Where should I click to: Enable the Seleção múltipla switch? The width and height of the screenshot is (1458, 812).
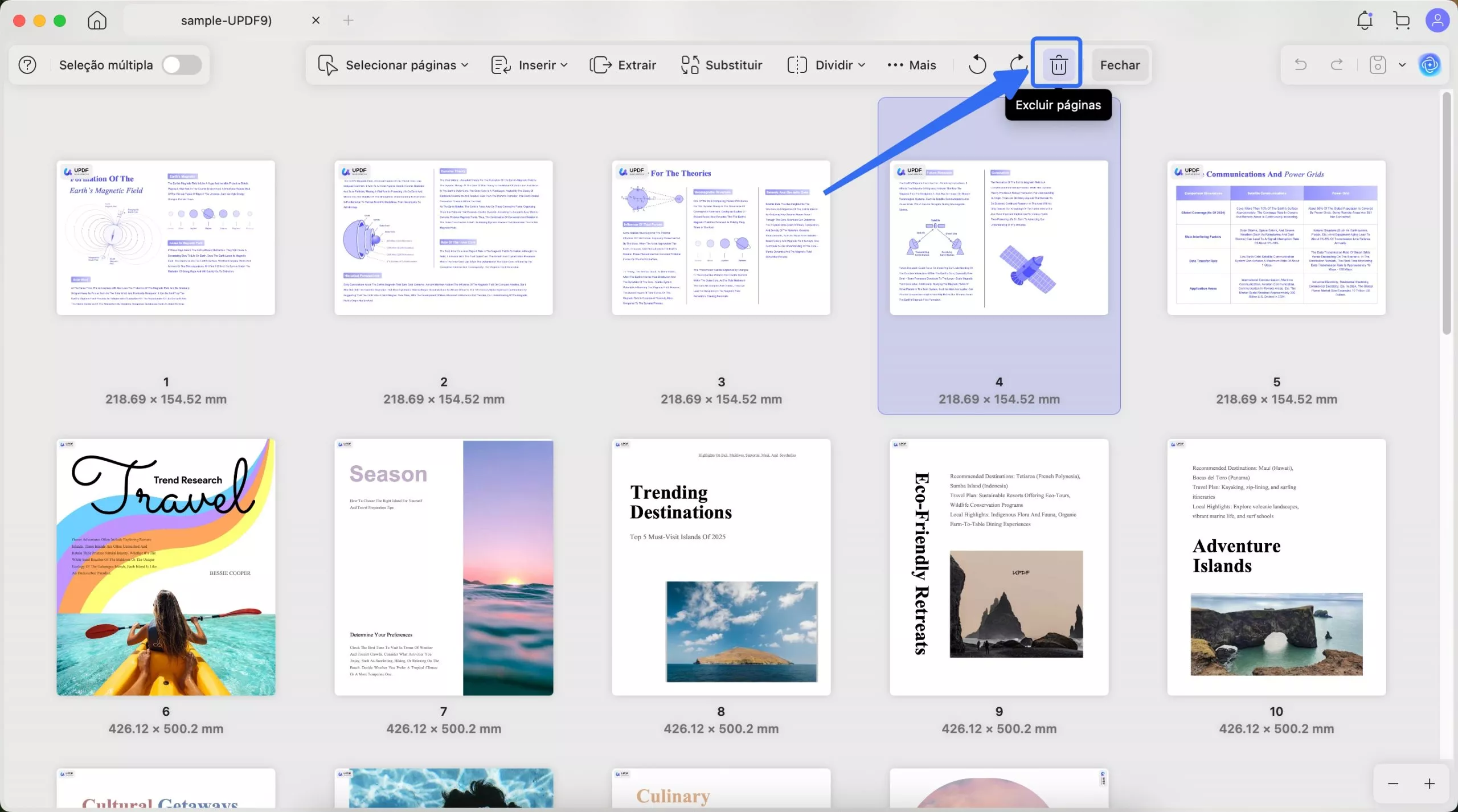tap(182, 65)
